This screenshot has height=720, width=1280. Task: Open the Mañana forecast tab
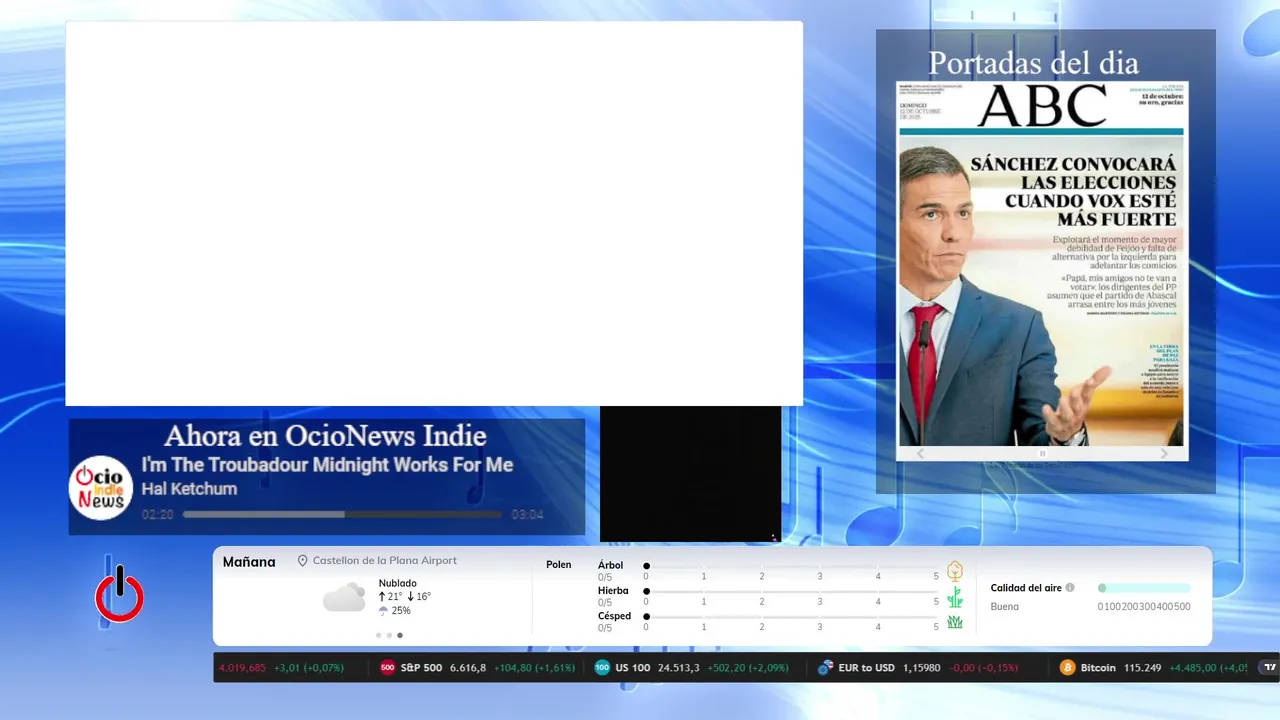point(249,562)
